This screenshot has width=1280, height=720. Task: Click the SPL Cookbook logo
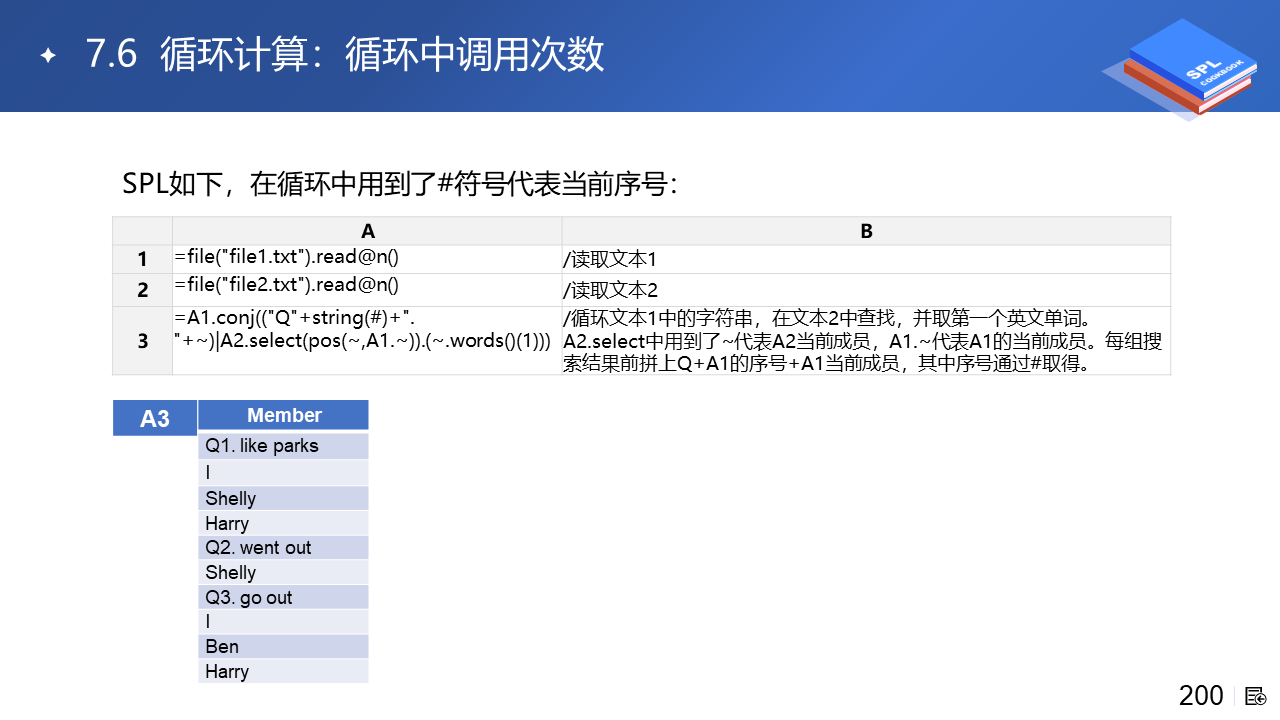pos(1178,69)
